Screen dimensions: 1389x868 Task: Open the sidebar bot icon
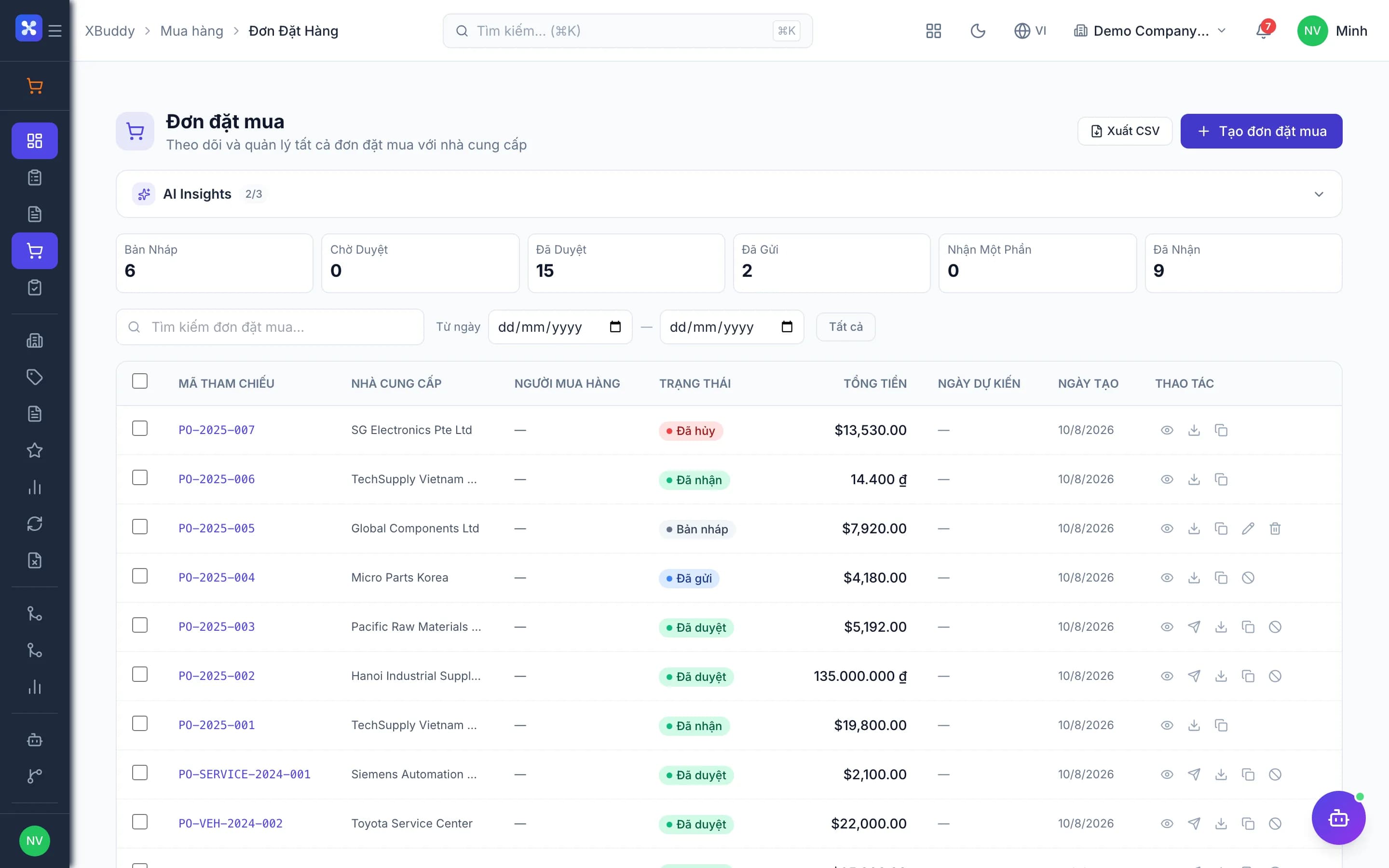click(34, 739)
